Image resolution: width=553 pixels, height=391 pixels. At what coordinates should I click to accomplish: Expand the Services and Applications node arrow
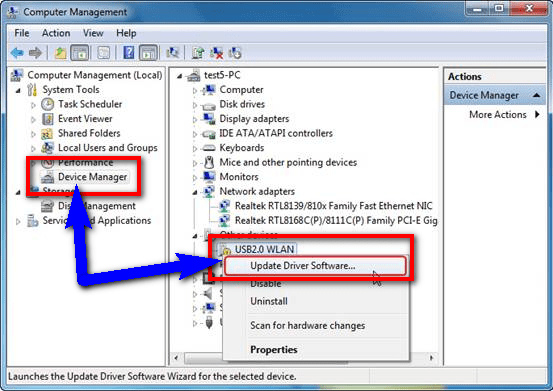tap(18, 221)
